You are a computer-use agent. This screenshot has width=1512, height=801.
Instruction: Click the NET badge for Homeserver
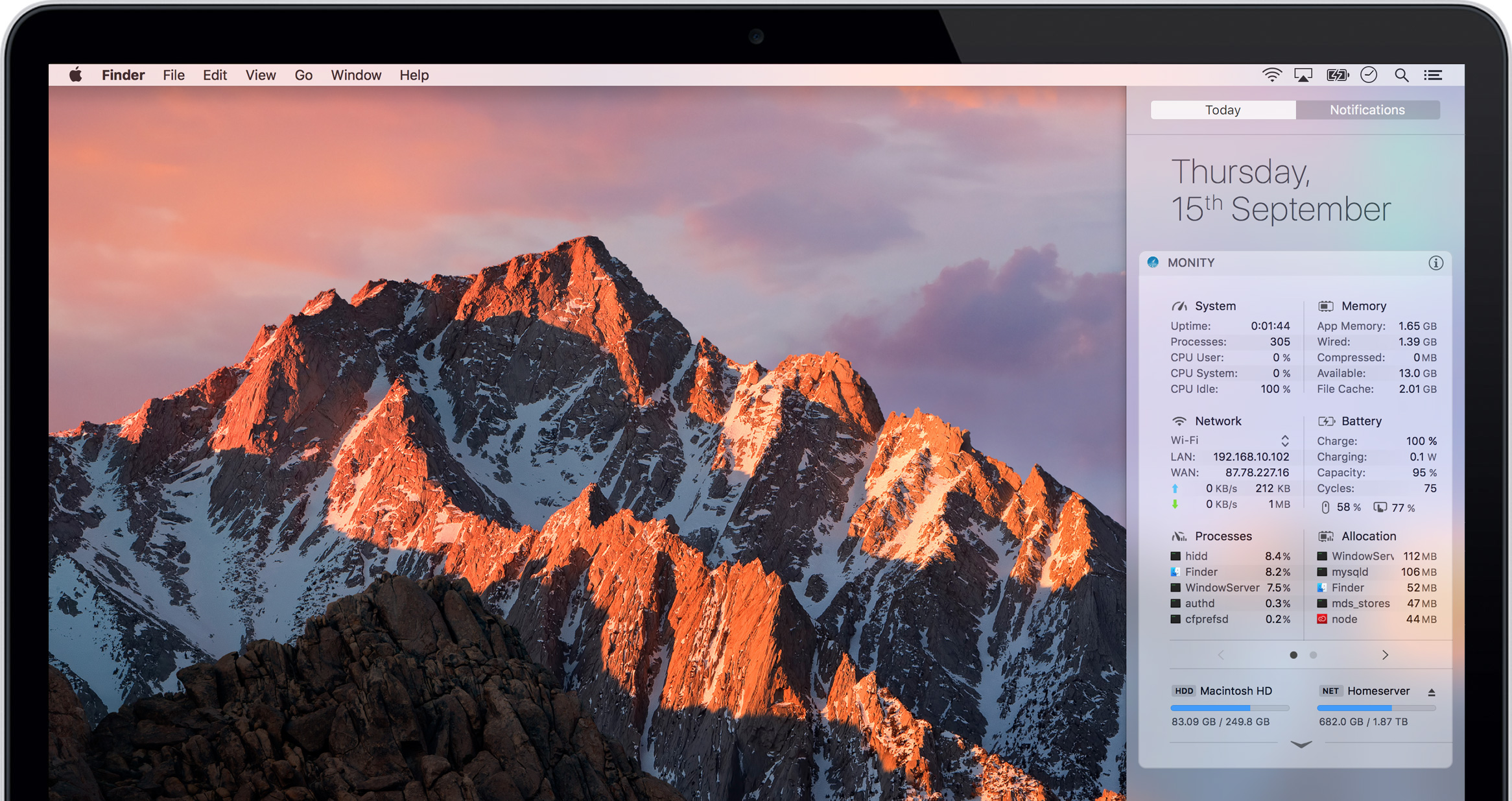click(x=1330, y=691)
